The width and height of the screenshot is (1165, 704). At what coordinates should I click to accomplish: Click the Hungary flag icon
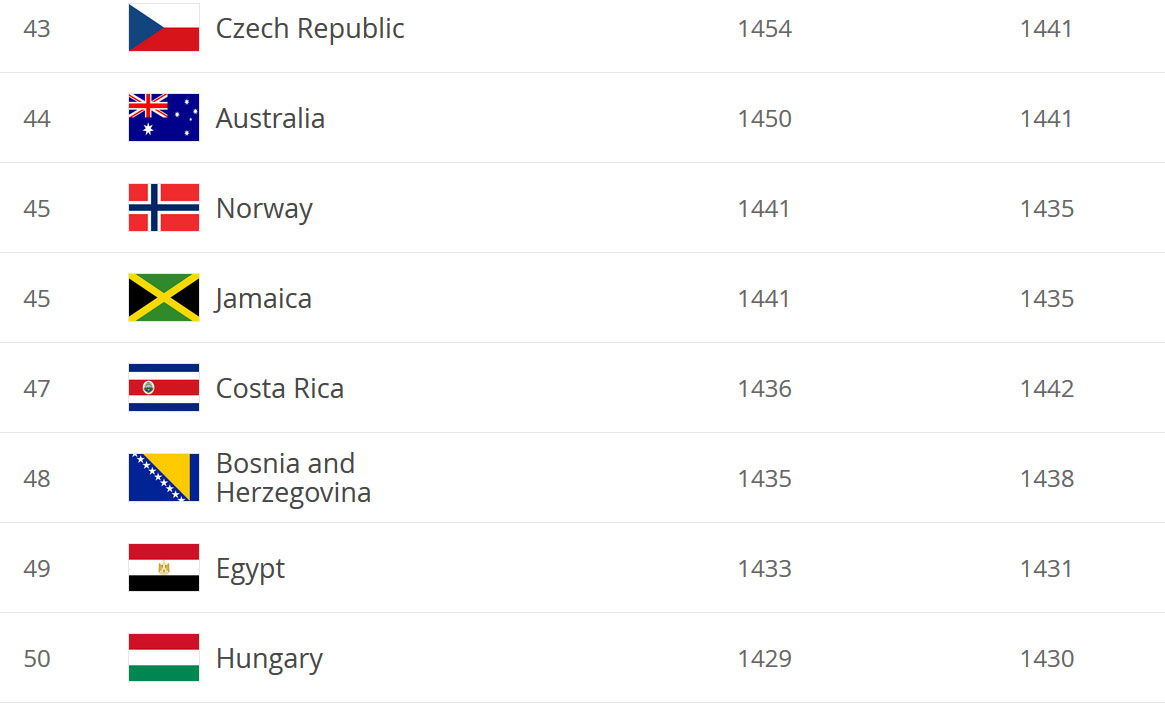[x=163, y=657]
